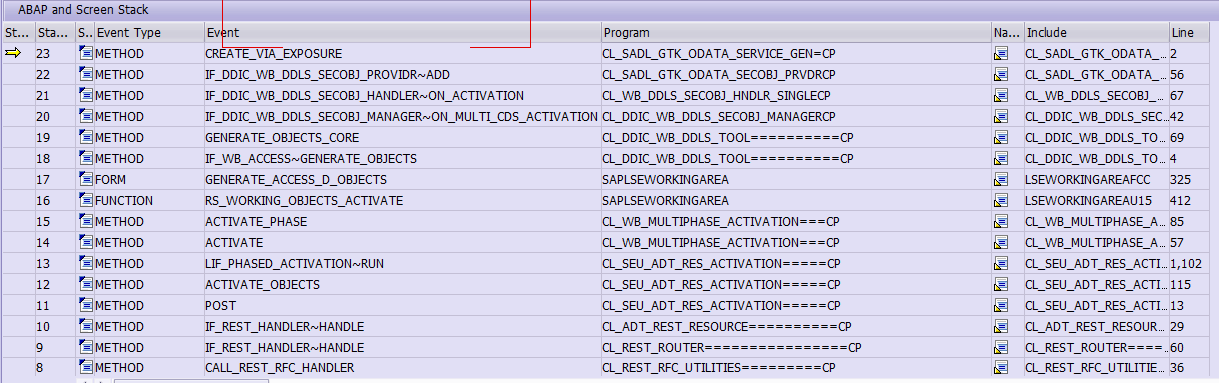Navigate icon in GENERATE_ACCESS_D_OBJECTS row

point(1000,180)
